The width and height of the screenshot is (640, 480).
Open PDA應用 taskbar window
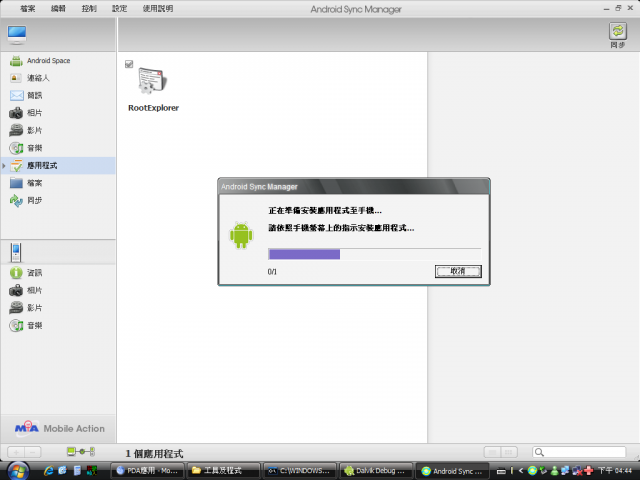[147, 471]
